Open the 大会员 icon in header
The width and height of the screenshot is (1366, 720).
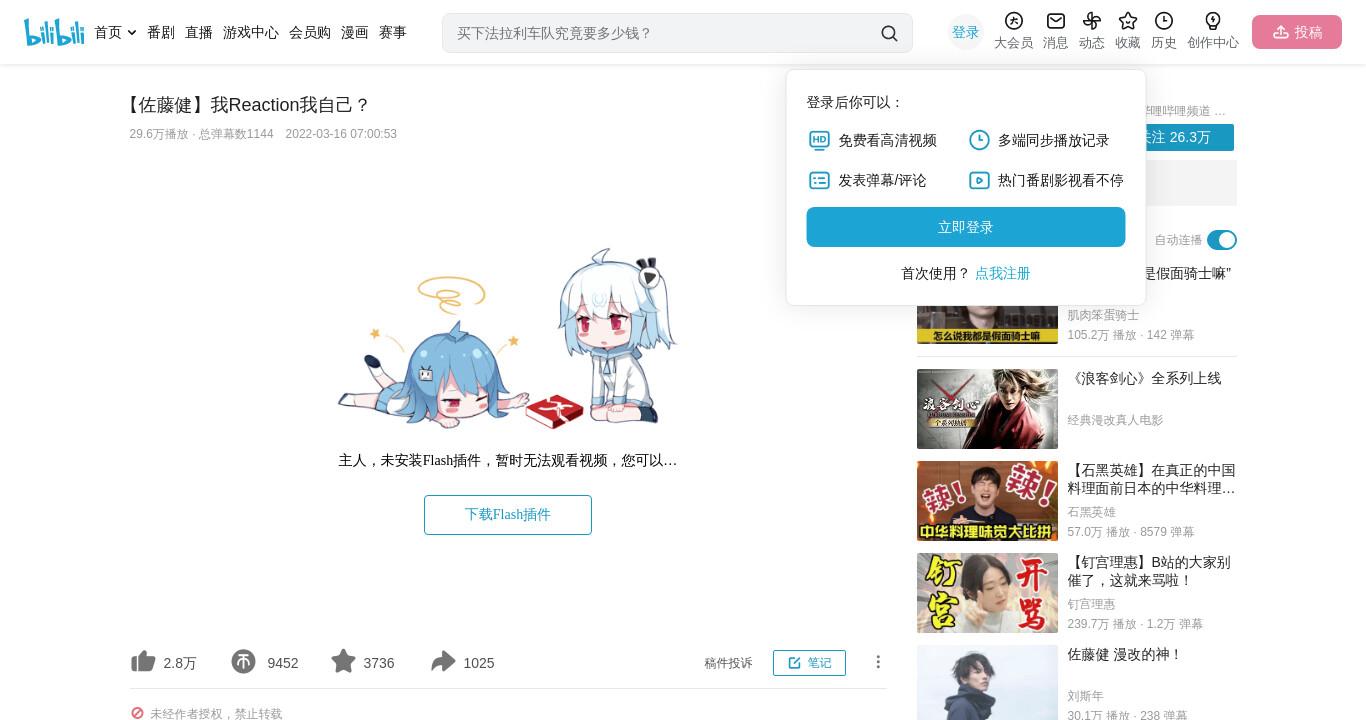(1013, 21)
